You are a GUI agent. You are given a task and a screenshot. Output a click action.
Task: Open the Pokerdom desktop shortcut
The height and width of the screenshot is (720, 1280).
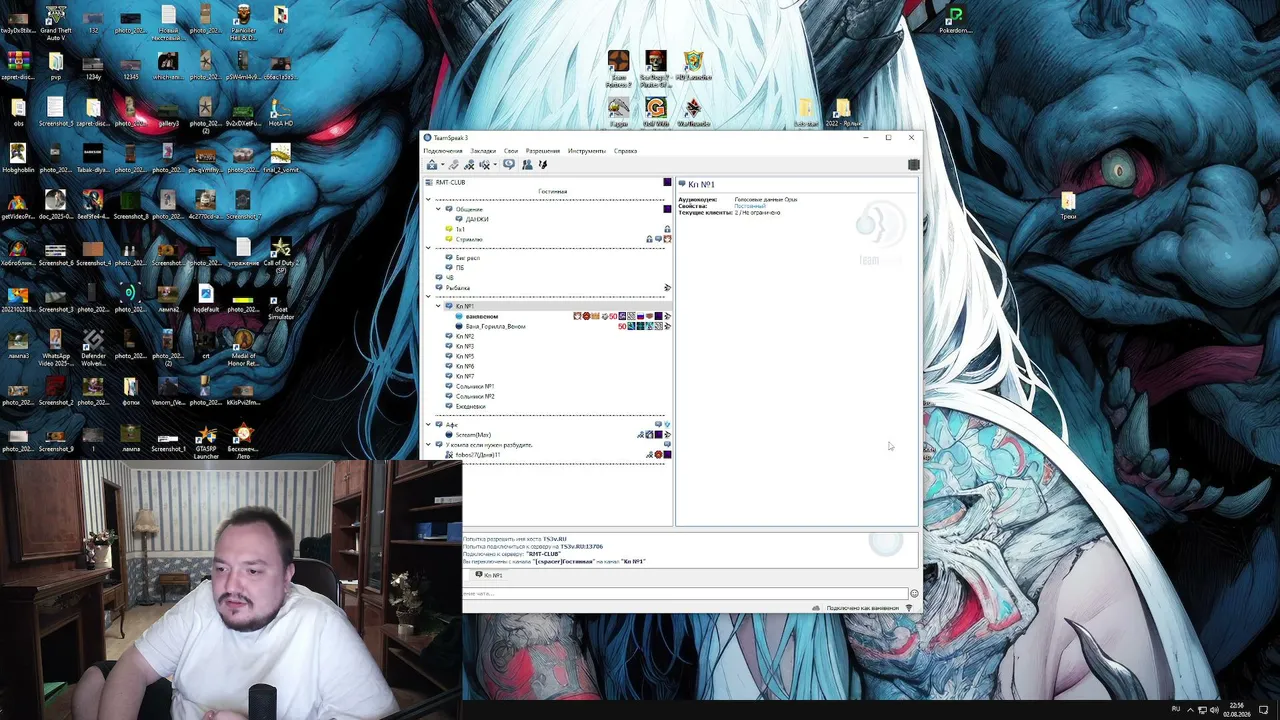pos(956,20)
